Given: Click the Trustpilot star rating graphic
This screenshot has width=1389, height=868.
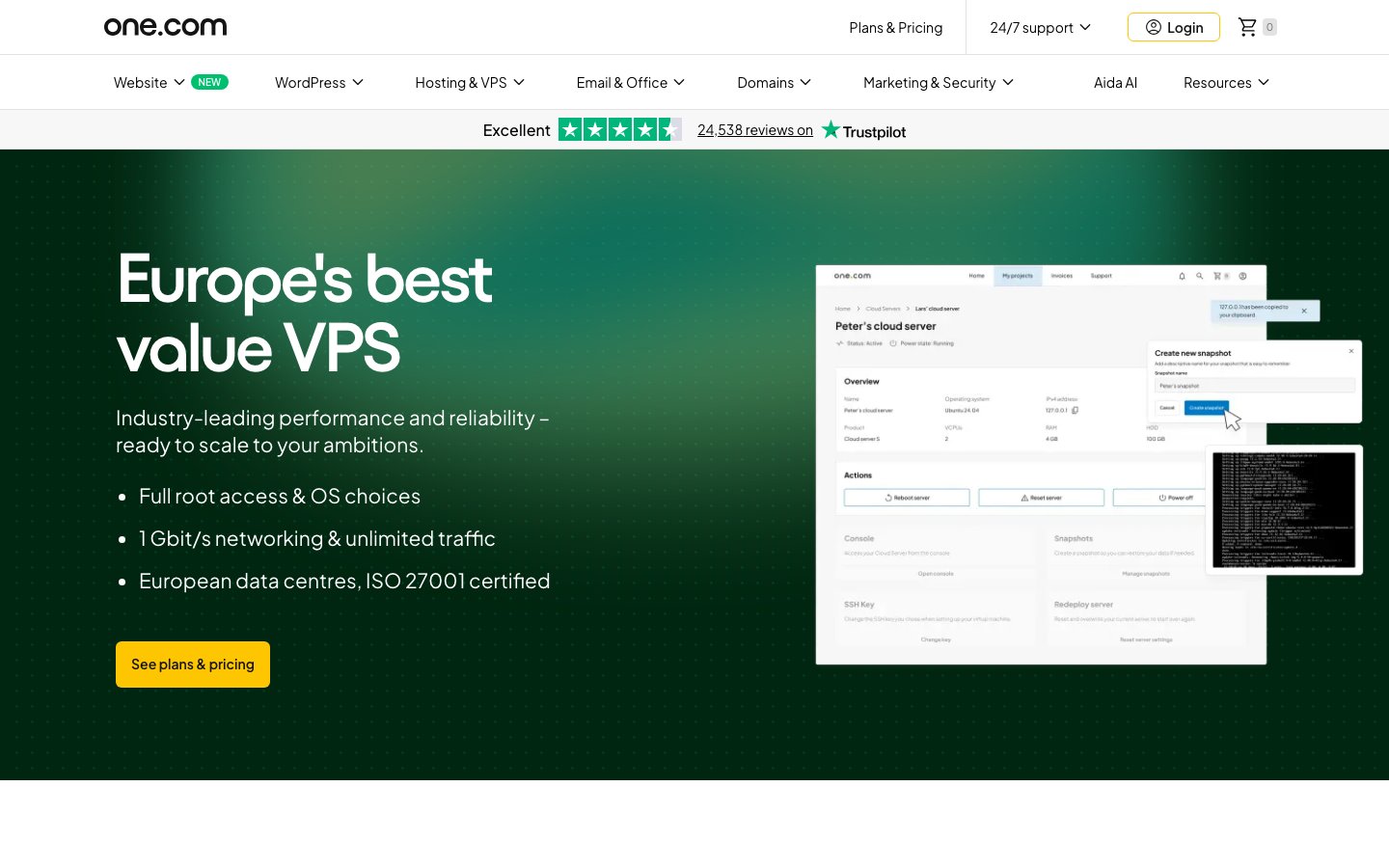Looking at the screenshot, I should pos(620,129).
